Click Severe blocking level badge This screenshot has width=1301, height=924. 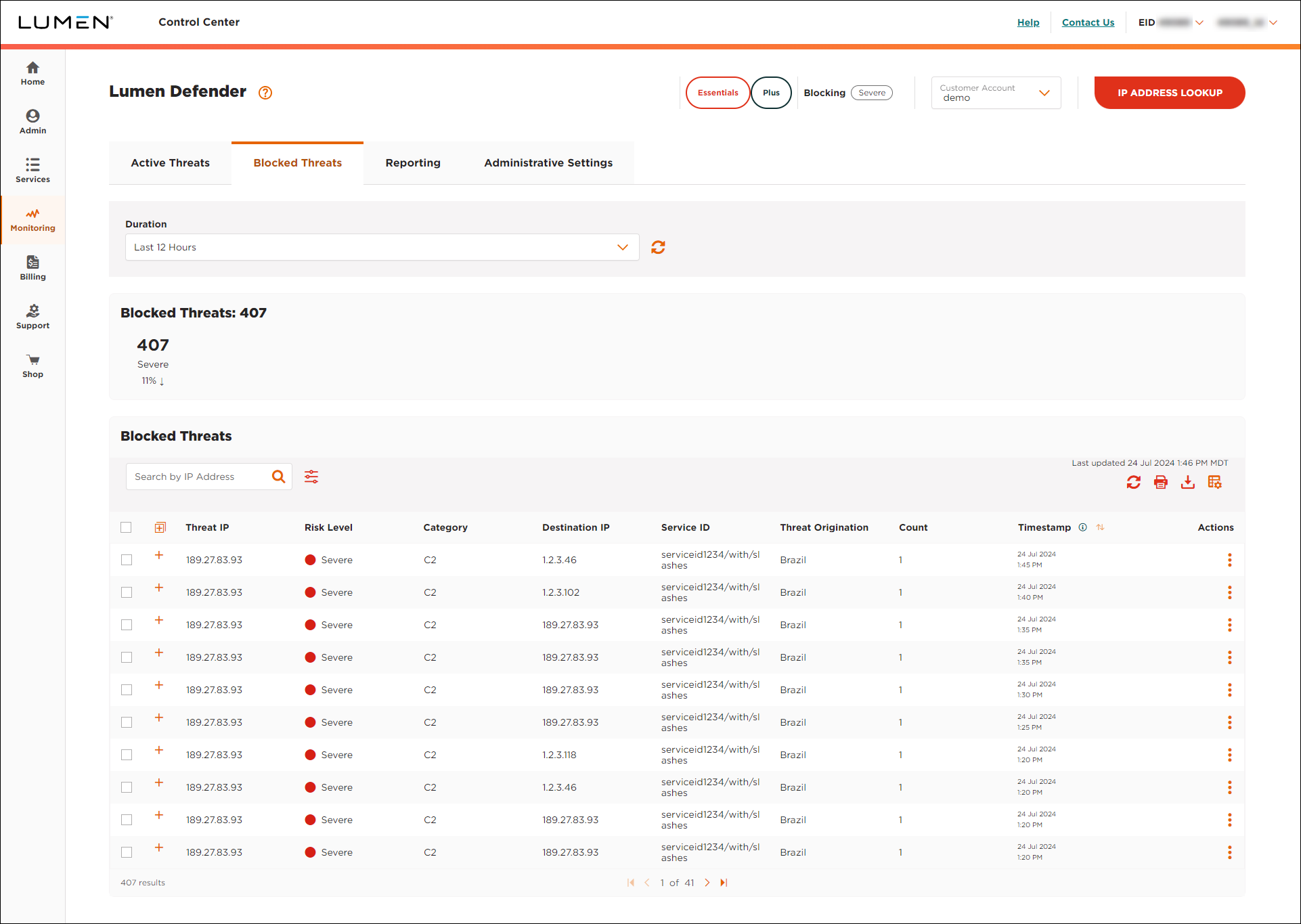coord(872,93)
